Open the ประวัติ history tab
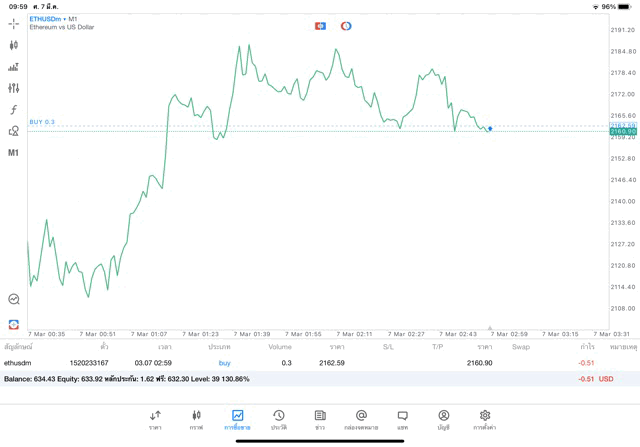 [278, 419]
